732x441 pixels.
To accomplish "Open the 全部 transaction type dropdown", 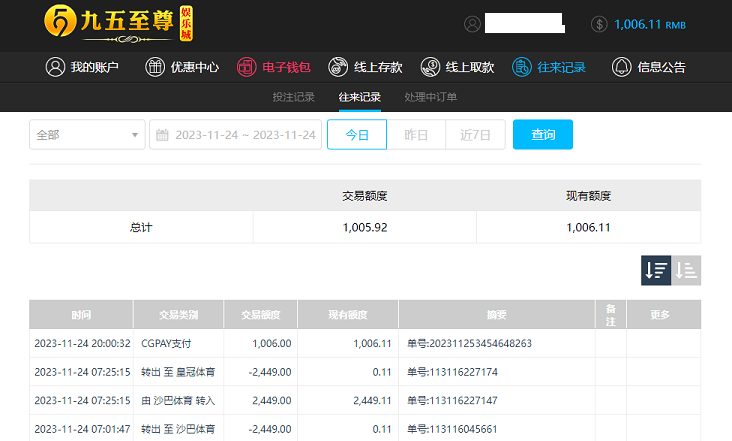I will click(87, 135).
